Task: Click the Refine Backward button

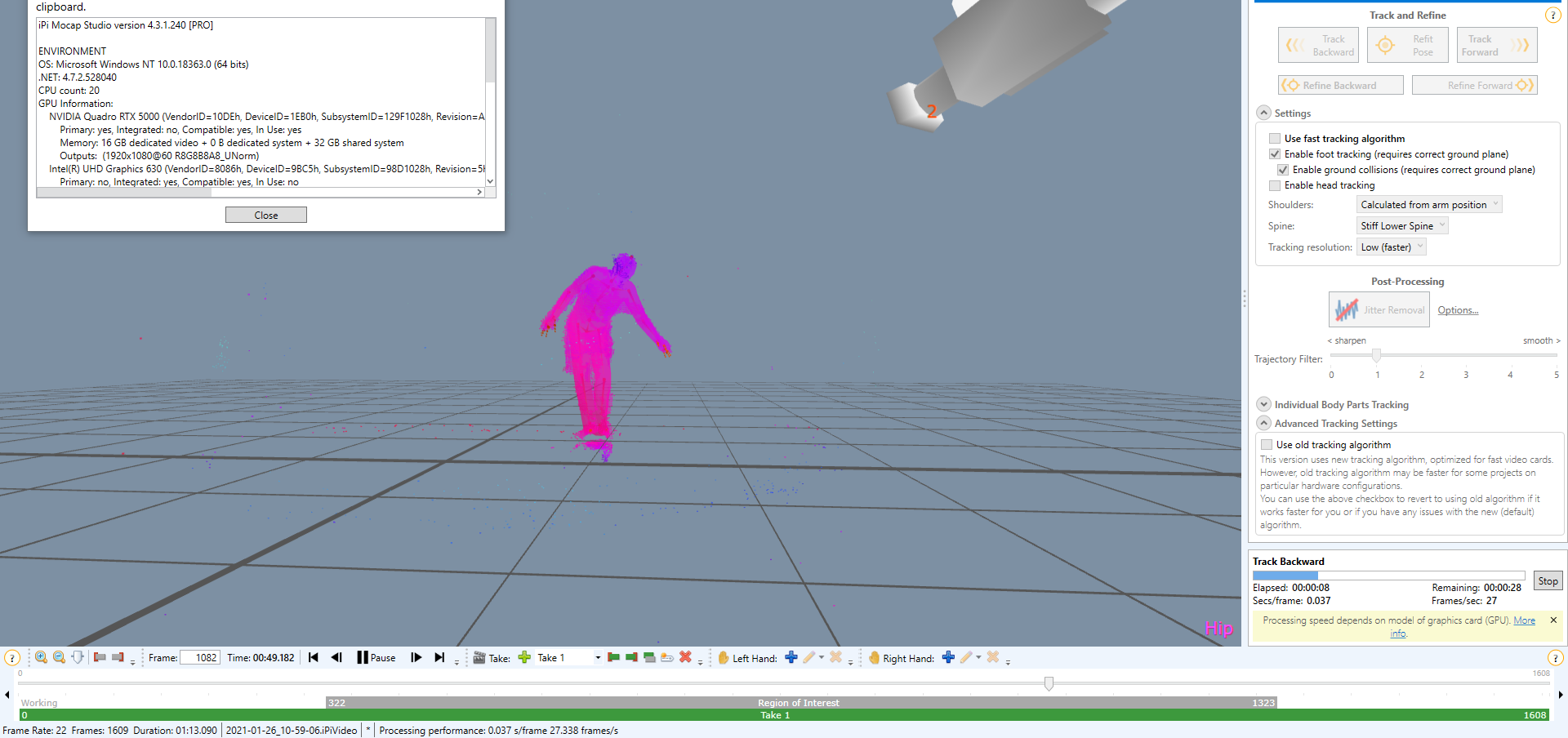Action: [x=1341, y=85]
